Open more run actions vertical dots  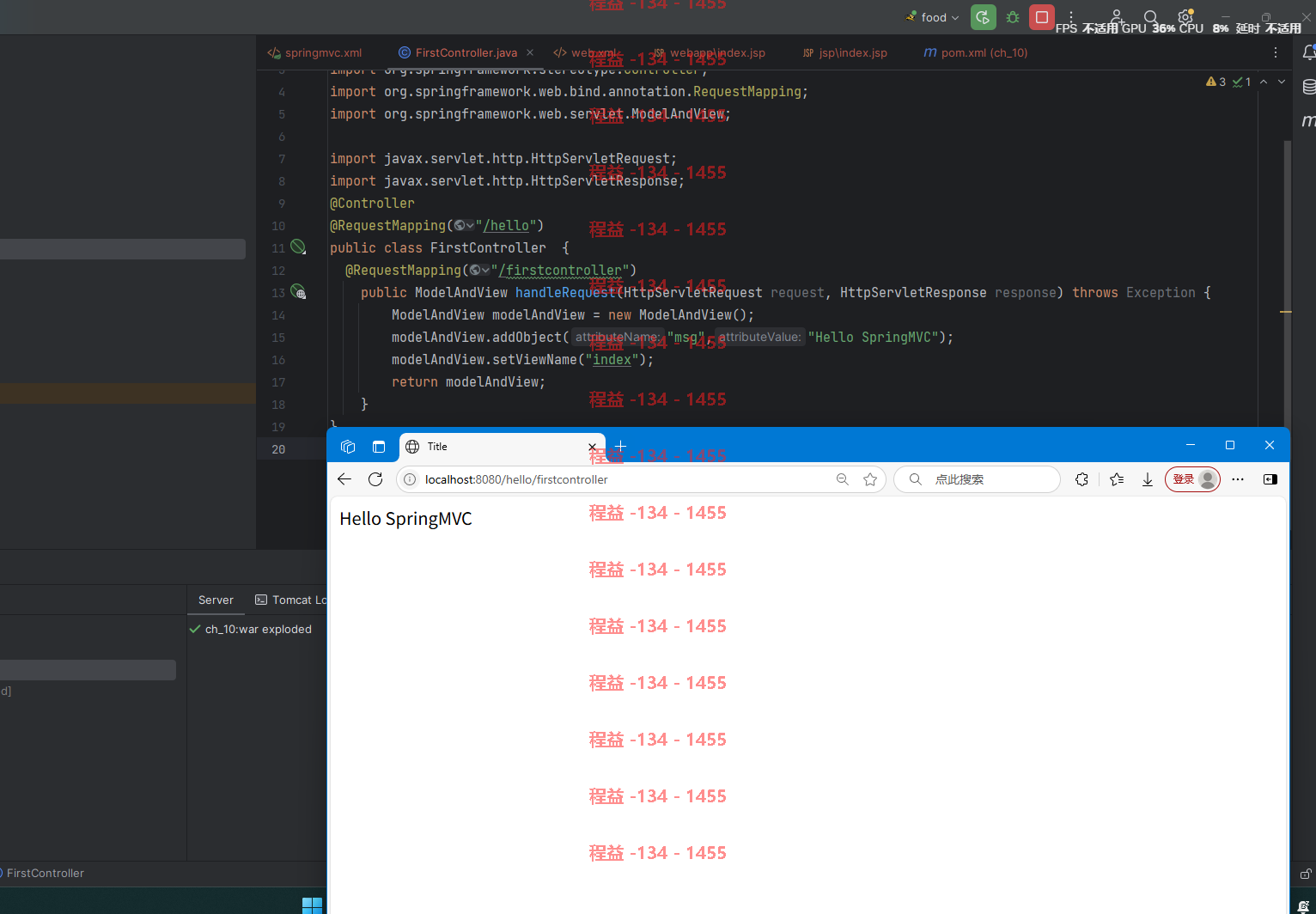click(1071, 17)
